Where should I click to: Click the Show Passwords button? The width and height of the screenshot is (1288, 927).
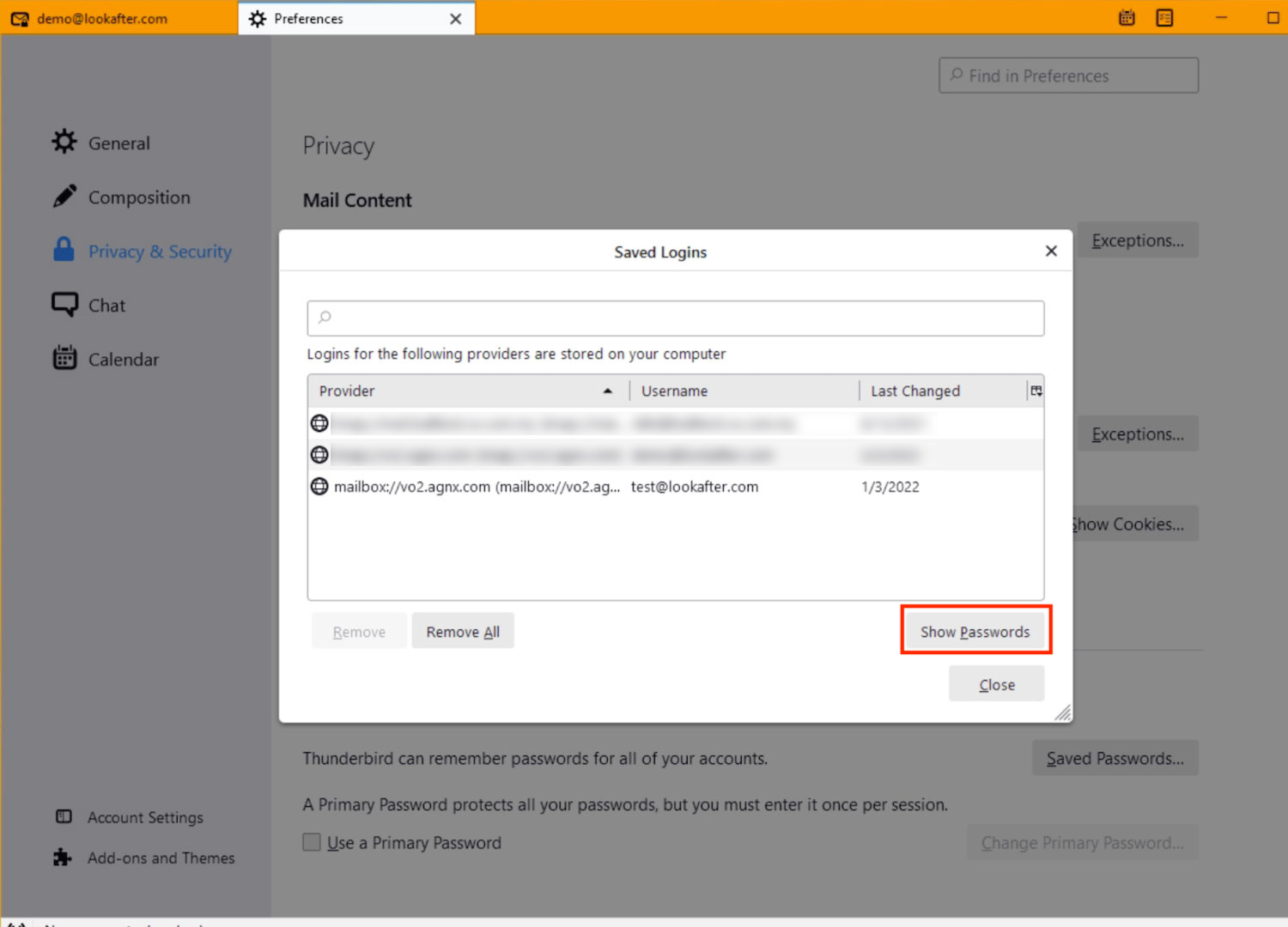pyautogui.click(x=975, y=632)
